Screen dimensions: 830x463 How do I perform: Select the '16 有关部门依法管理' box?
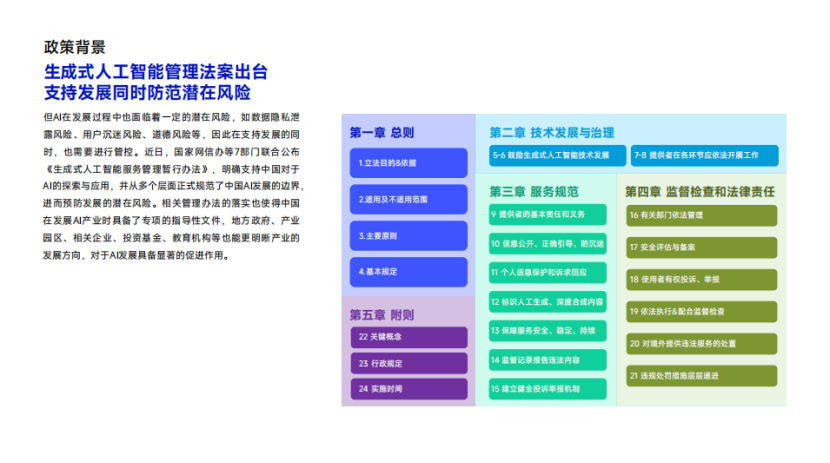702,215
